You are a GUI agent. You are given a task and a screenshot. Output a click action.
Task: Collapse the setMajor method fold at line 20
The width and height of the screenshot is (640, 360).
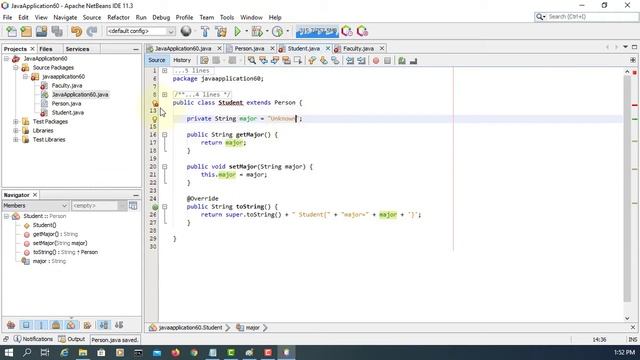(x=164, y=167)
